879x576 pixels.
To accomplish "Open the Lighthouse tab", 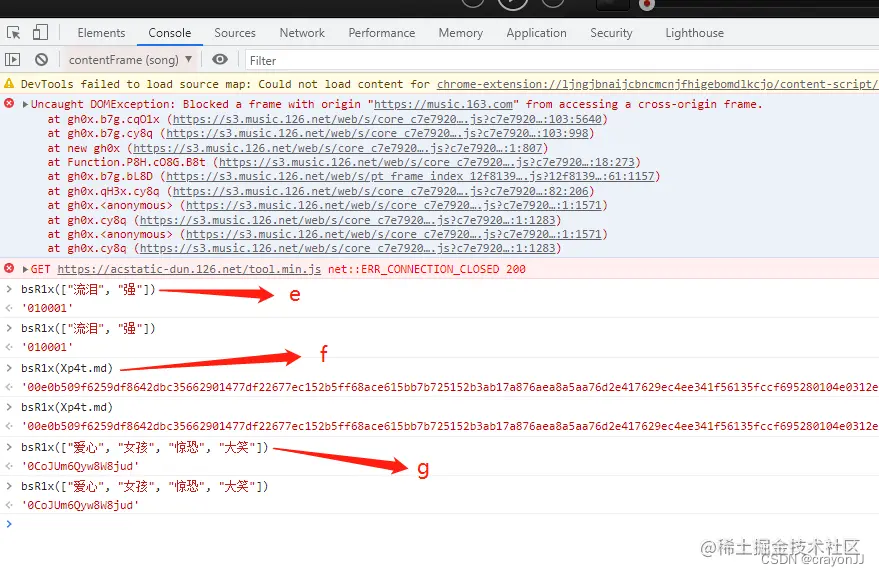I will click(695, 33).
